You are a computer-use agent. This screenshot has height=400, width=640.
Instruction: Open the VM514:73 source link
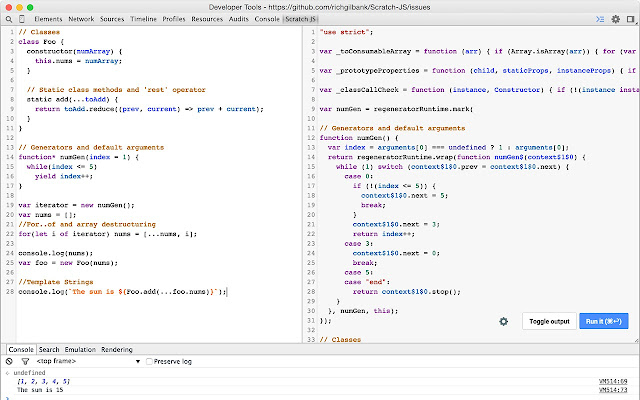pyautogui.click(x=614, y=391)
